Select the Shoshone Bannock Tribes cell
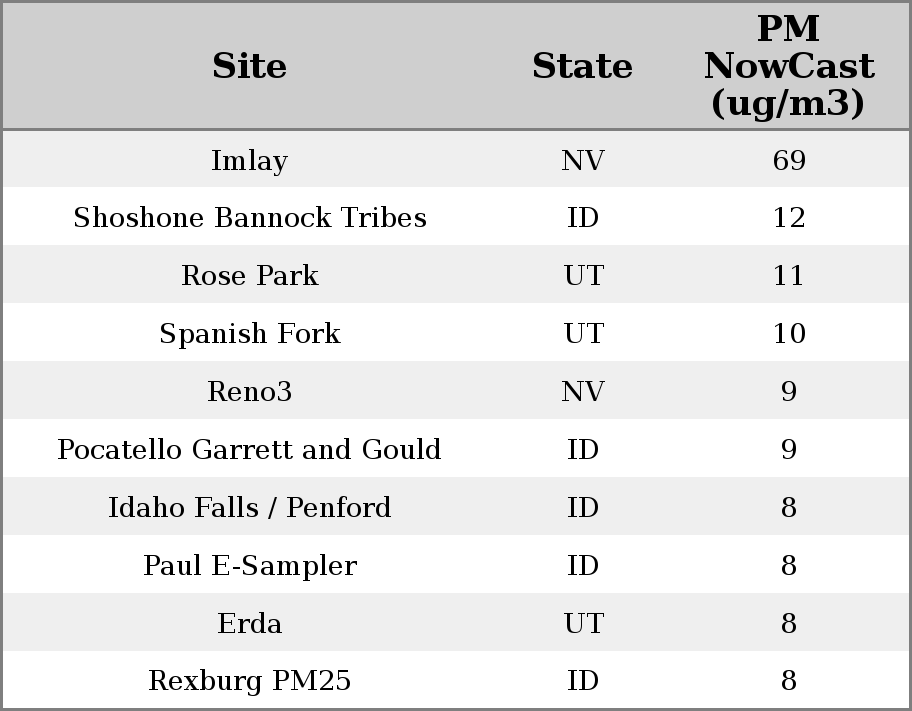Screen dimensions: 912x711 point(249,218)
